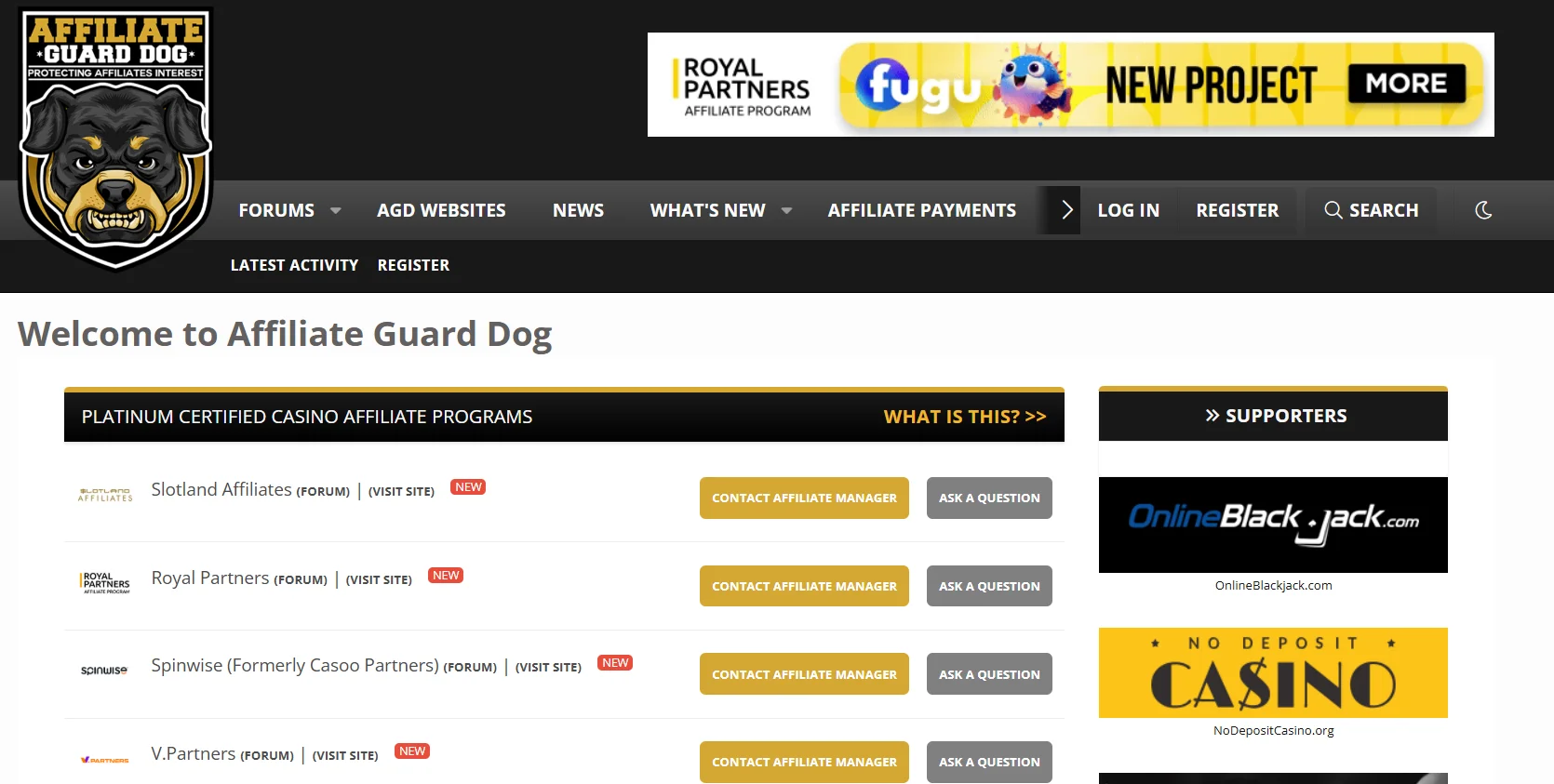Image resolution: width=1554 pixels, height=784 pixels.
Task: Go to the News section
Action: click(578, 210)
